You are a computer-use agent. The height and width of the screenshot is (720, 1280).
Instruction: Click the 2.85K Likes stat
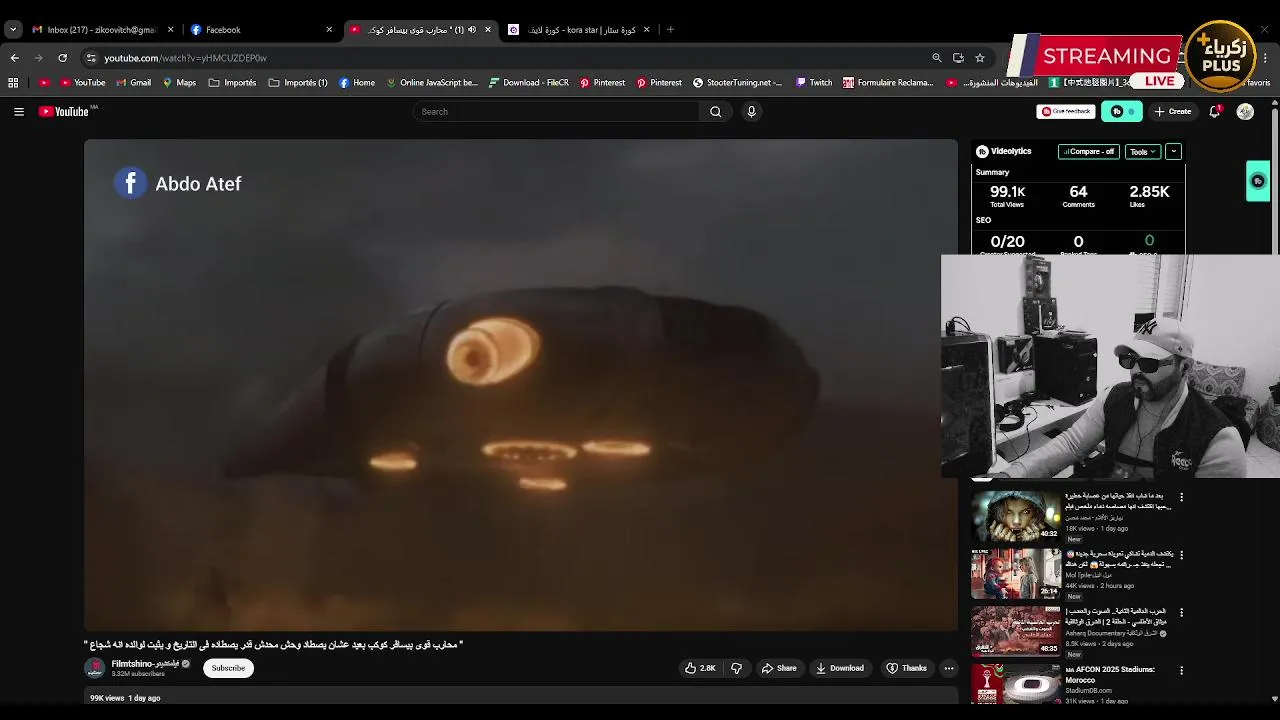pyautogui.click(x=1149, y=196)
